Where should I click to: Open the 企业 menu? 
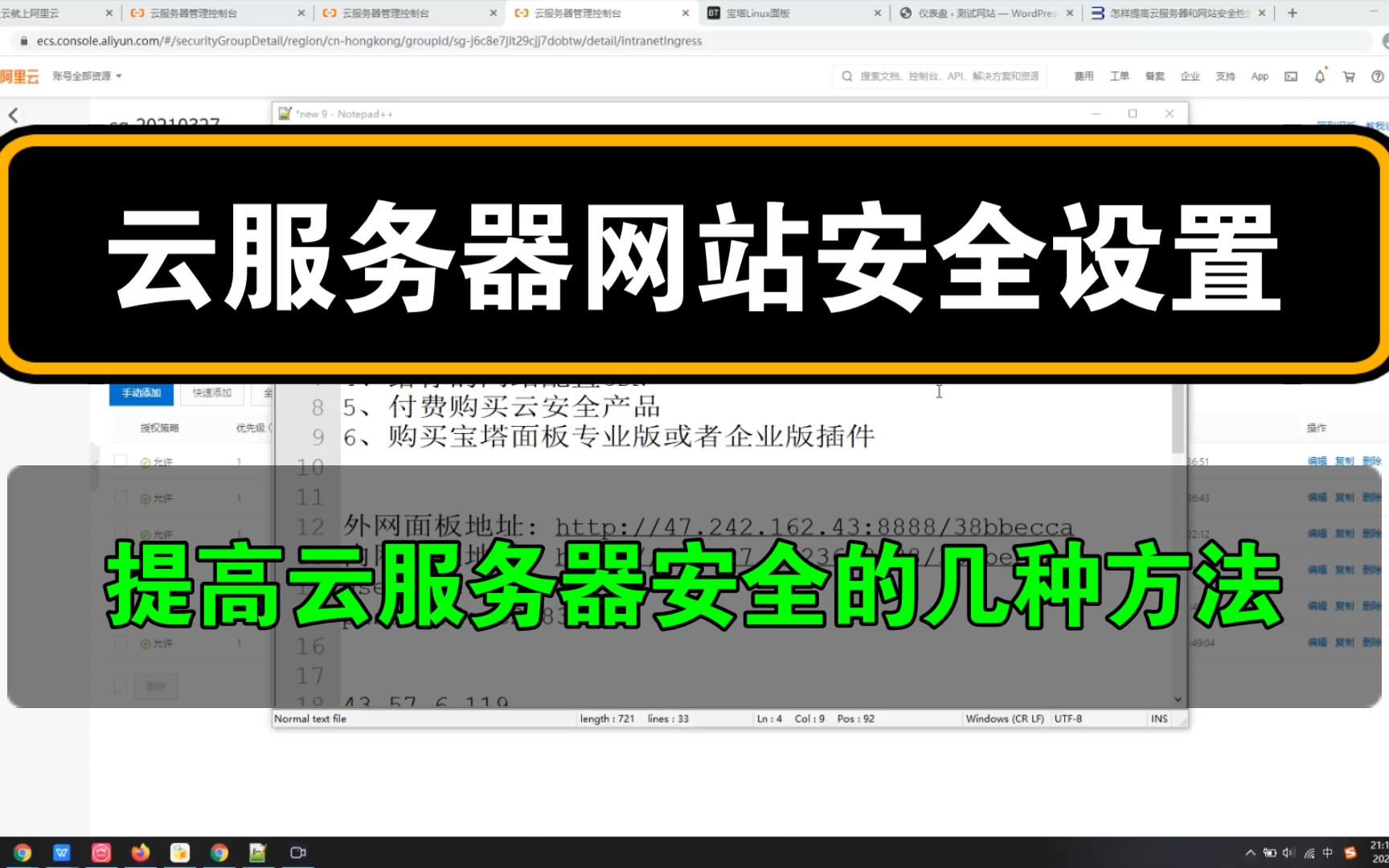coord(1190,76)
